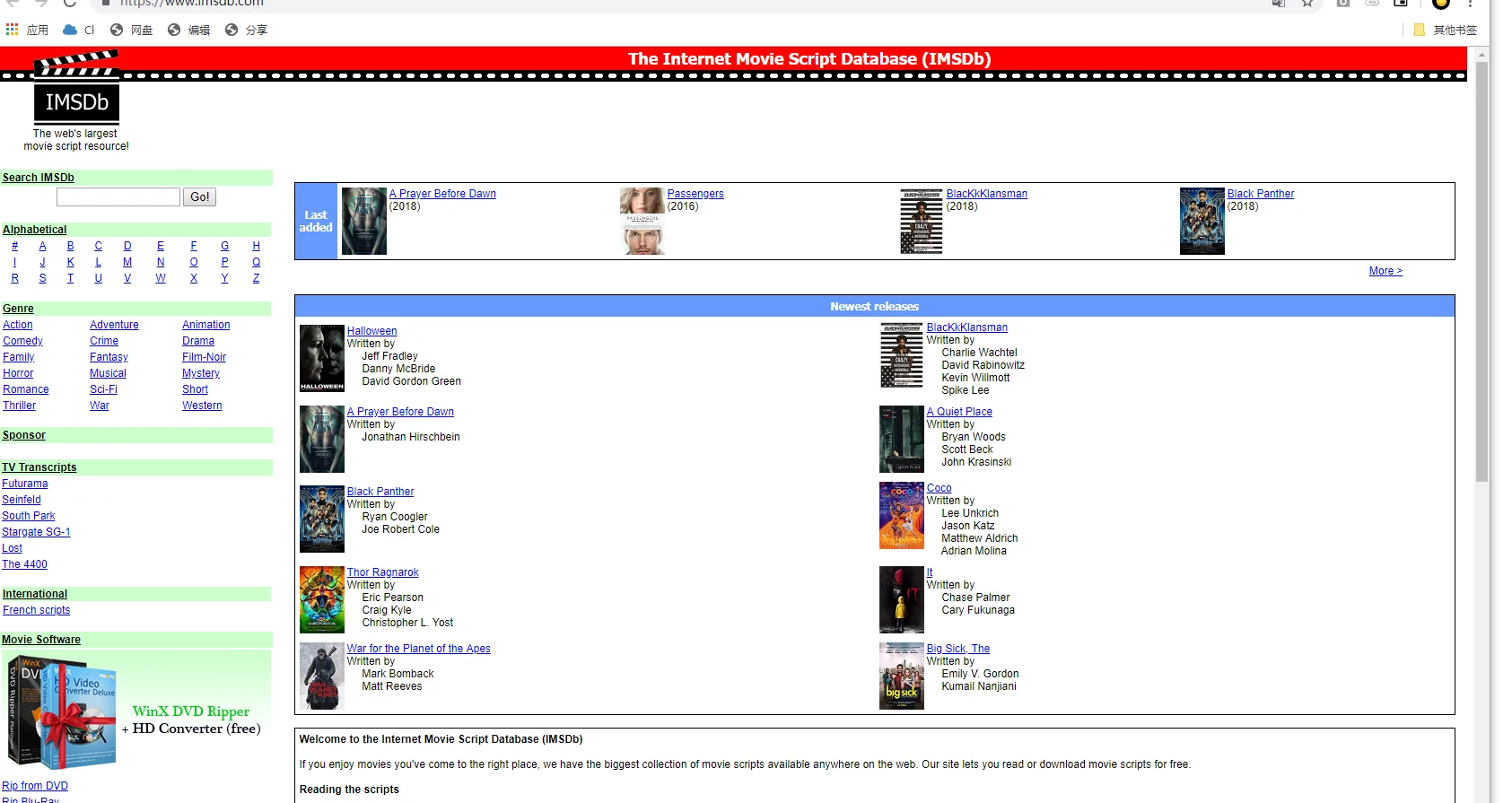This screenshot has height=803, width=1512.
Task: Open the Adventure genre
Action: point(114,325)
